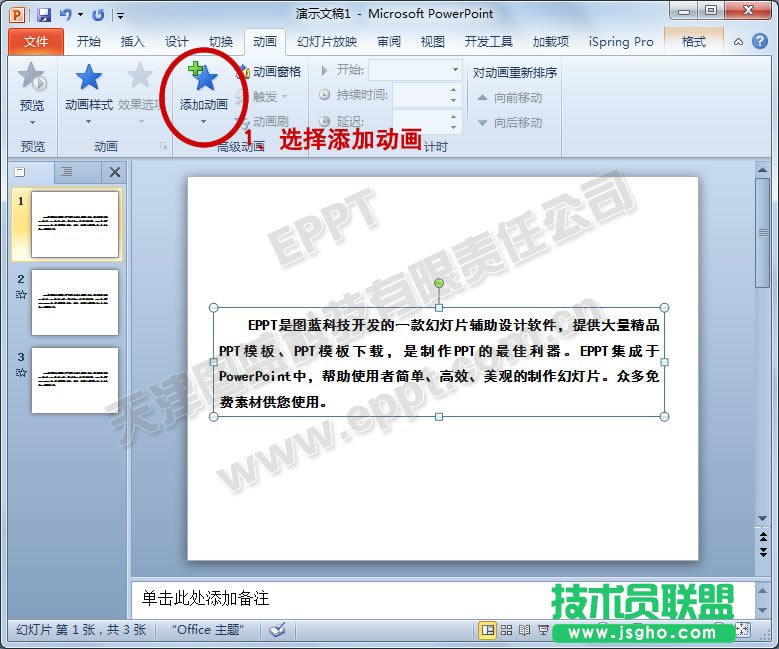Go to next slide with double-down arrow
The image size is (779, 649).
coord(763,552)
